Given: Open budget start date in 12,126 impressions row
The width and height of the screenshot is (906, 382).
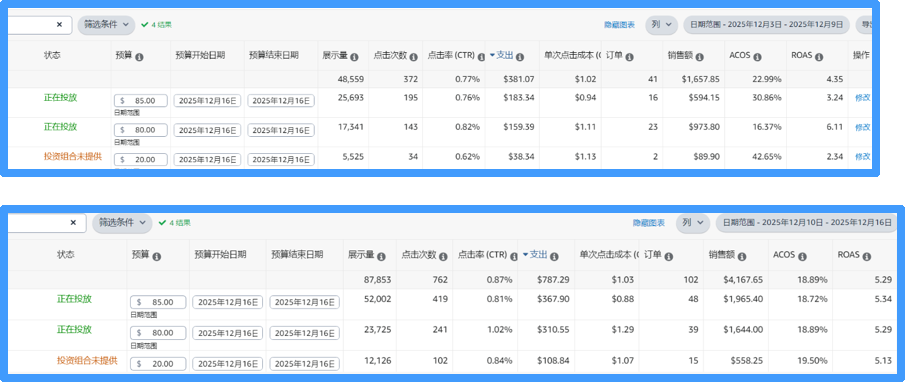Looking at the screenshot, I should tap(228, 364).
